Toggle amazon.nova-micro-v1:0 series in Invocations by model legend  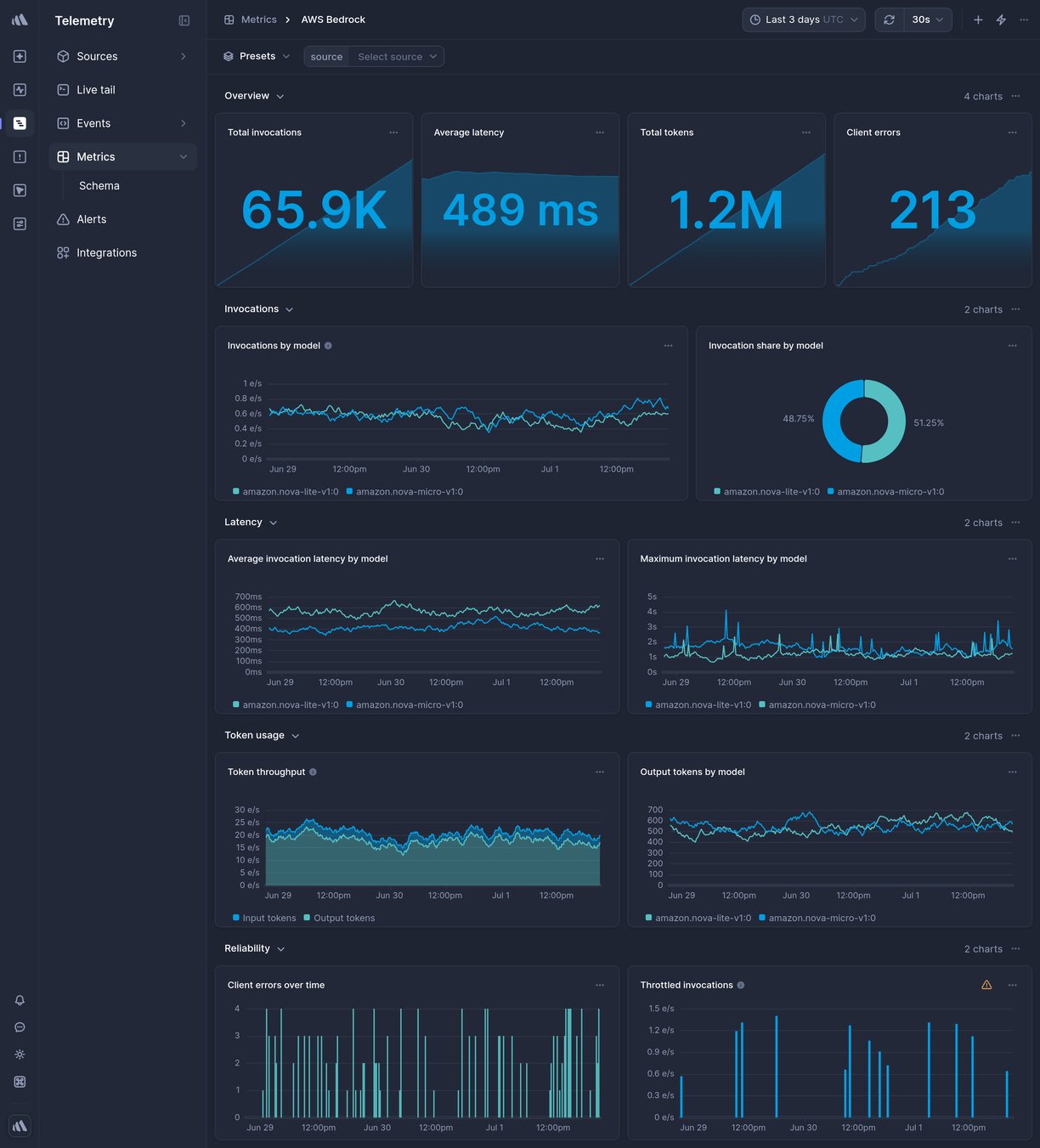coord(404,492)
